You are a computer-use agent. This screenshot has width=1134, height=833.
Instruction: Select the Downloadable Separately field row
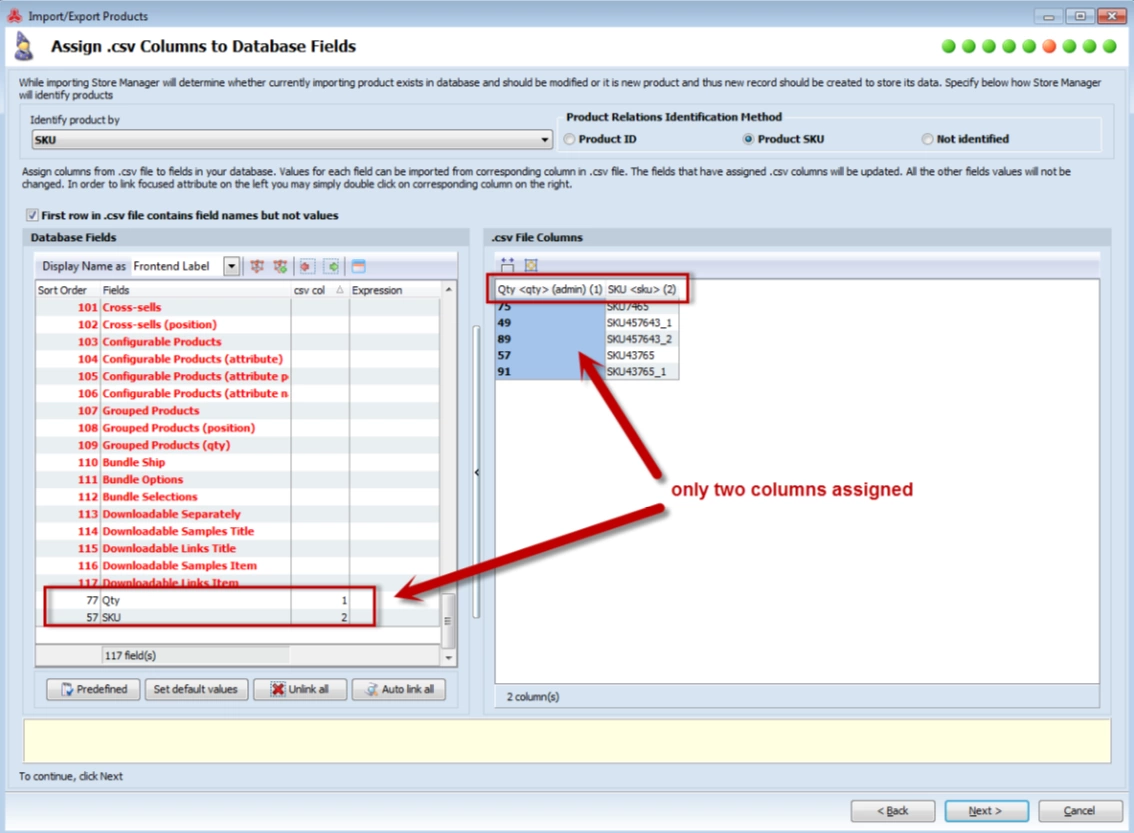click(237, 514)
